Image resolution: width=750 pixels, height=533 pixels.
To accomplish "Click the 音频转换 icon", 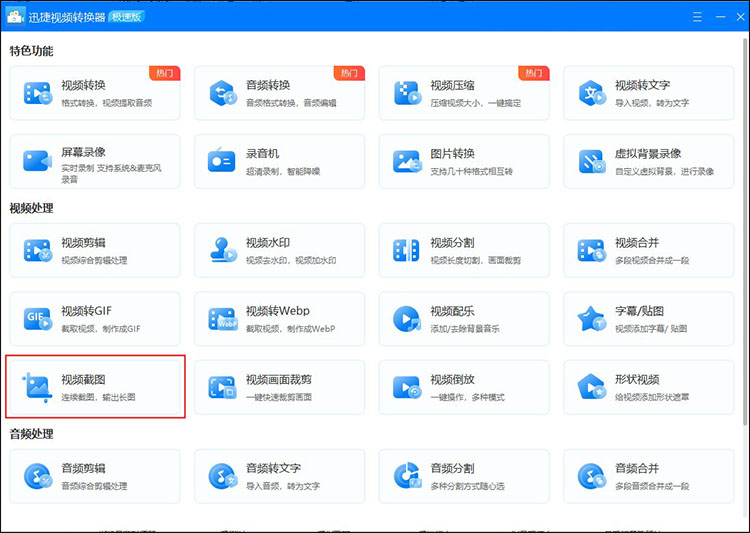I will pyautogui.click(x=223, y=93).
